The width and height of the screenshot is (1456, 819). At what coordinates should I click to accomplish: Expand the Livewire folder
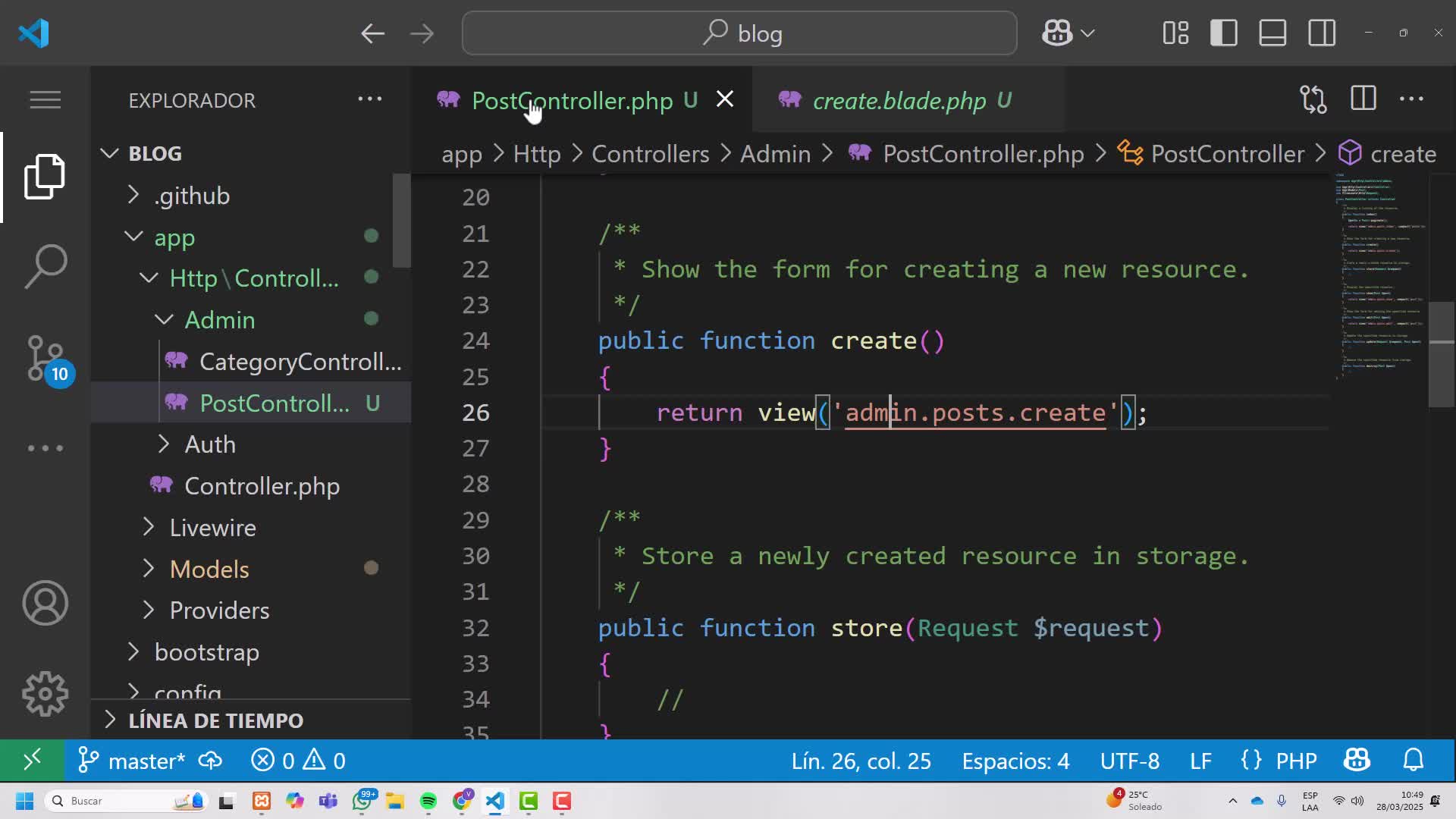pos(212,527)
